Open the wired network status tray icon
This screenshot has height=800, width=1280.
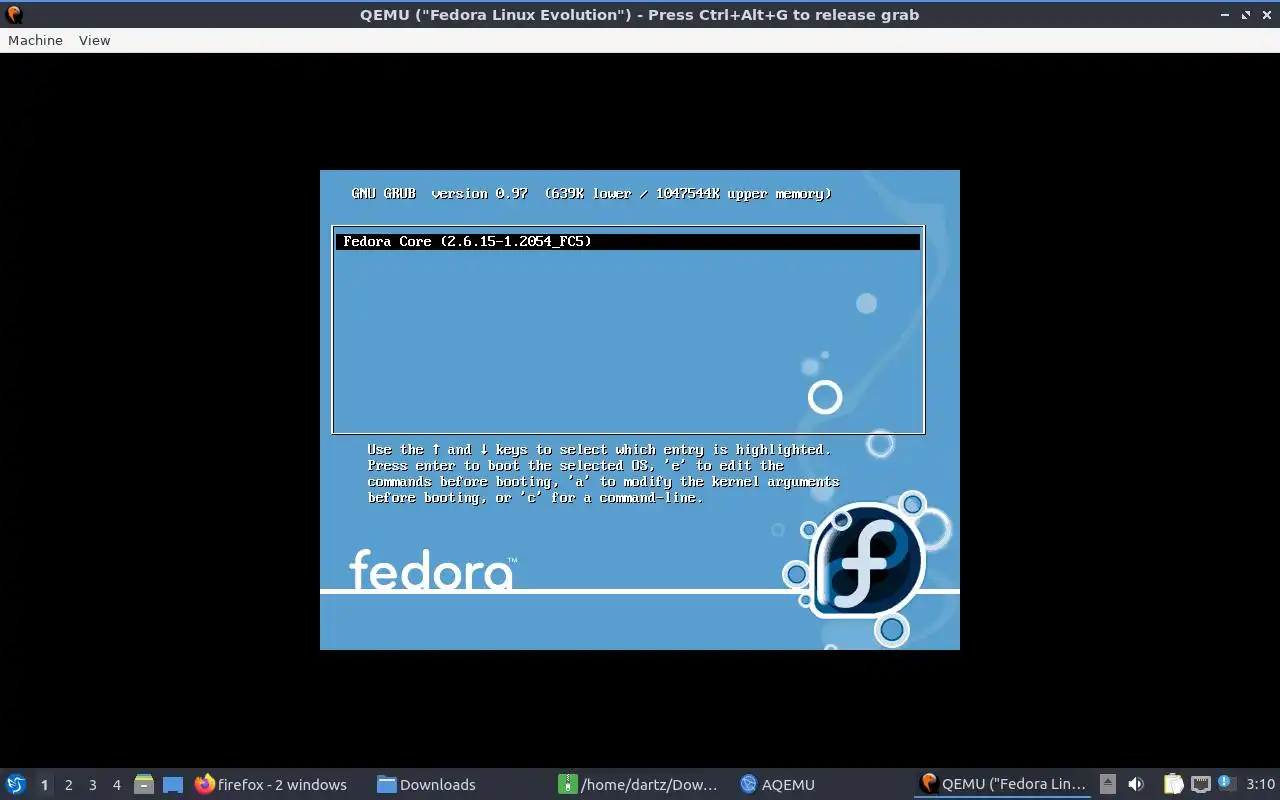1201,784
